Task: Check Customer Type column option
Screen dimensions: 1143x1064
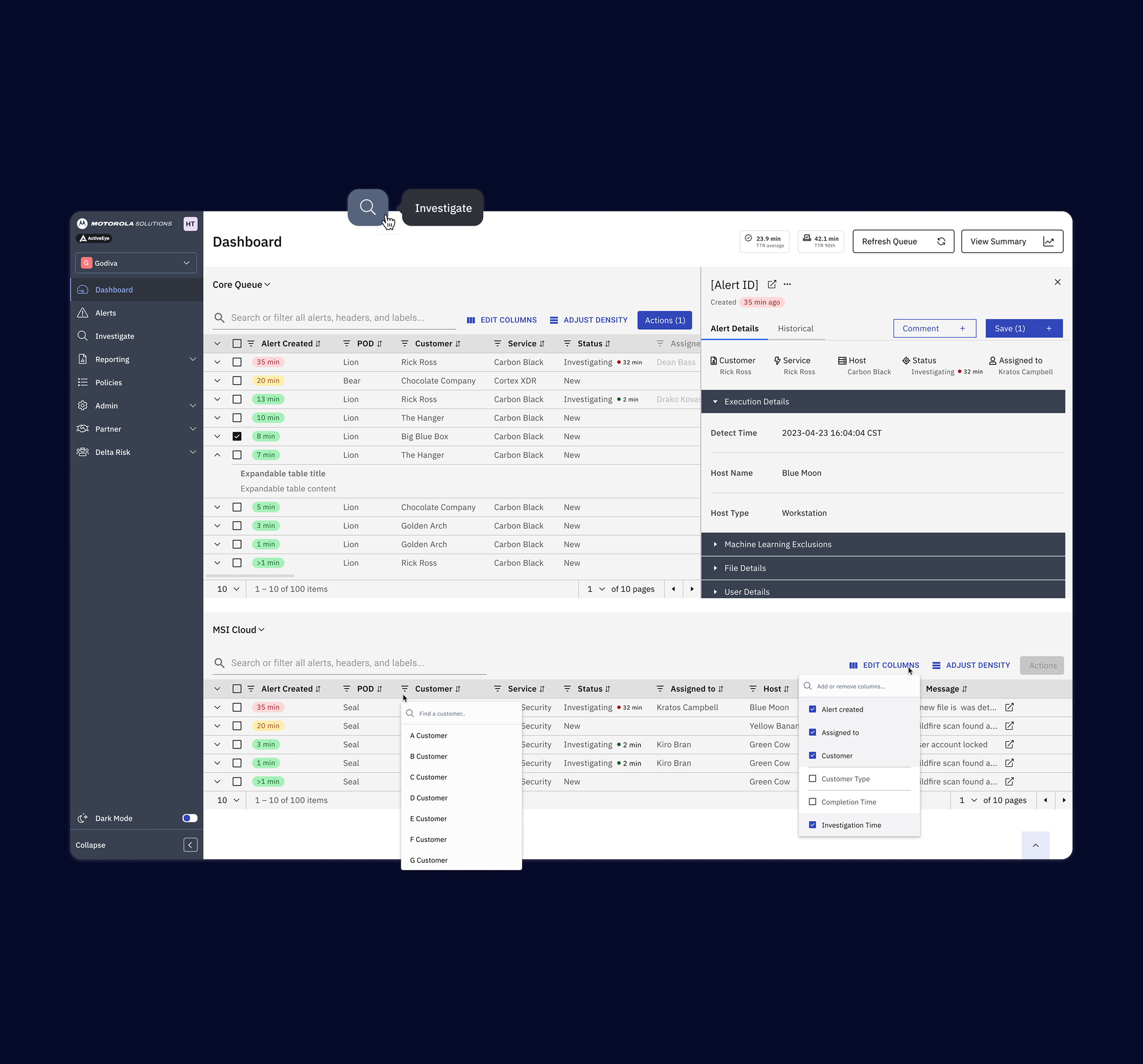Action: tap(812, 779)
